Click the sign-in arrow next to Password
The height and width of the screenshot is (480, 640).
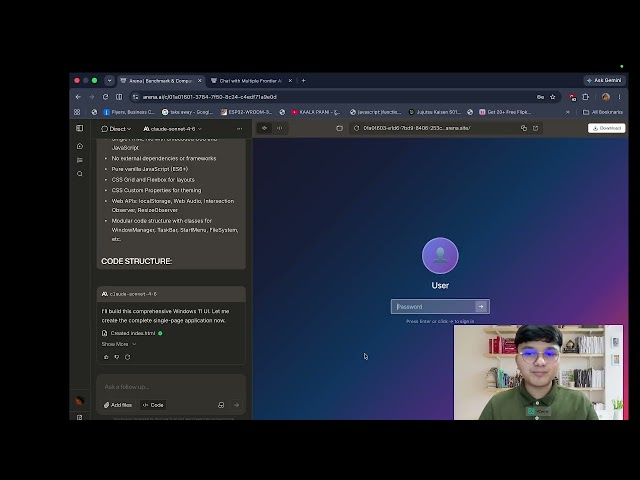(481, 307)
